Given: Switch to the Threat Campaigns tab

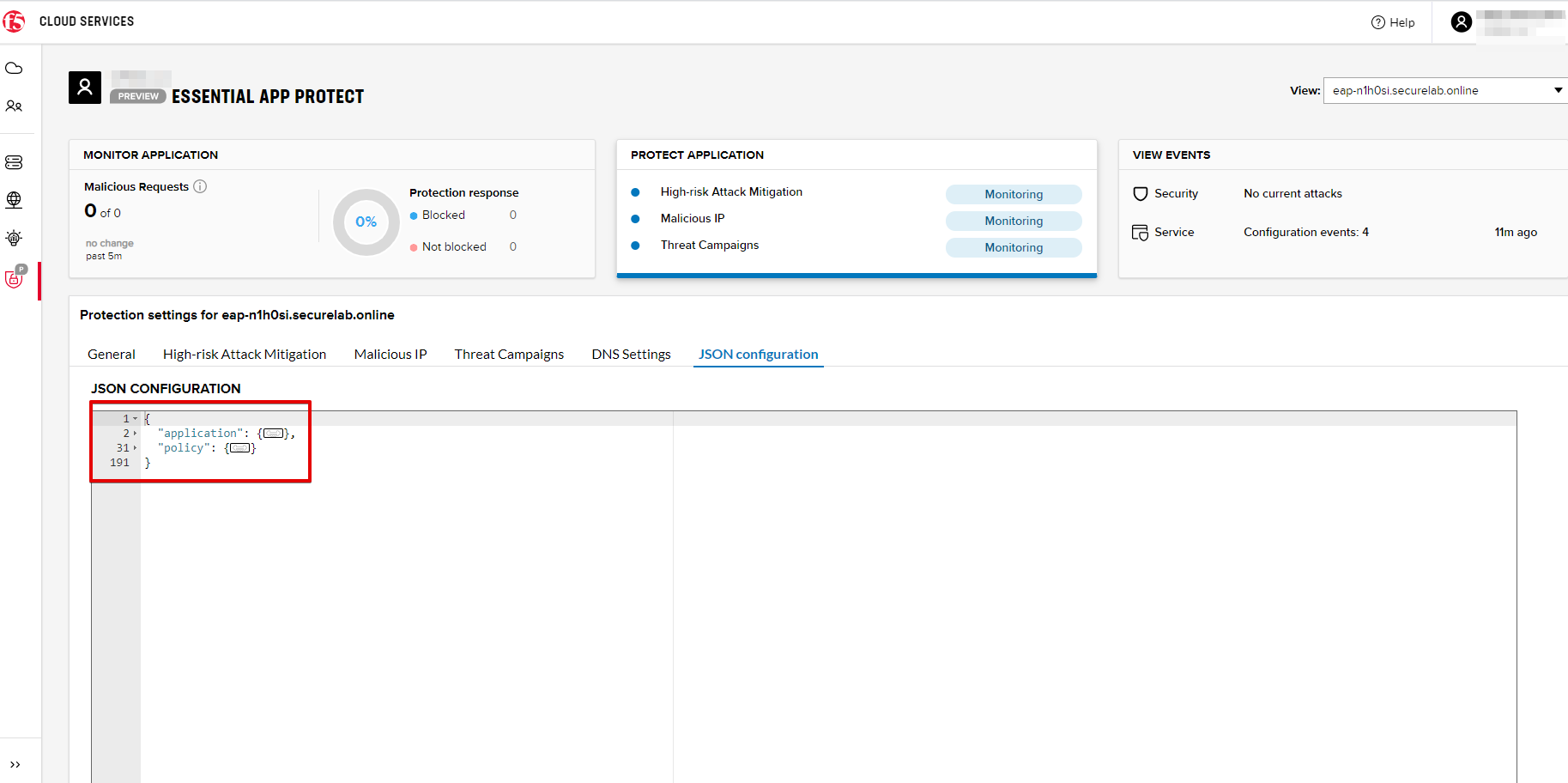Looking at the screenshot, I should [509, 354].
